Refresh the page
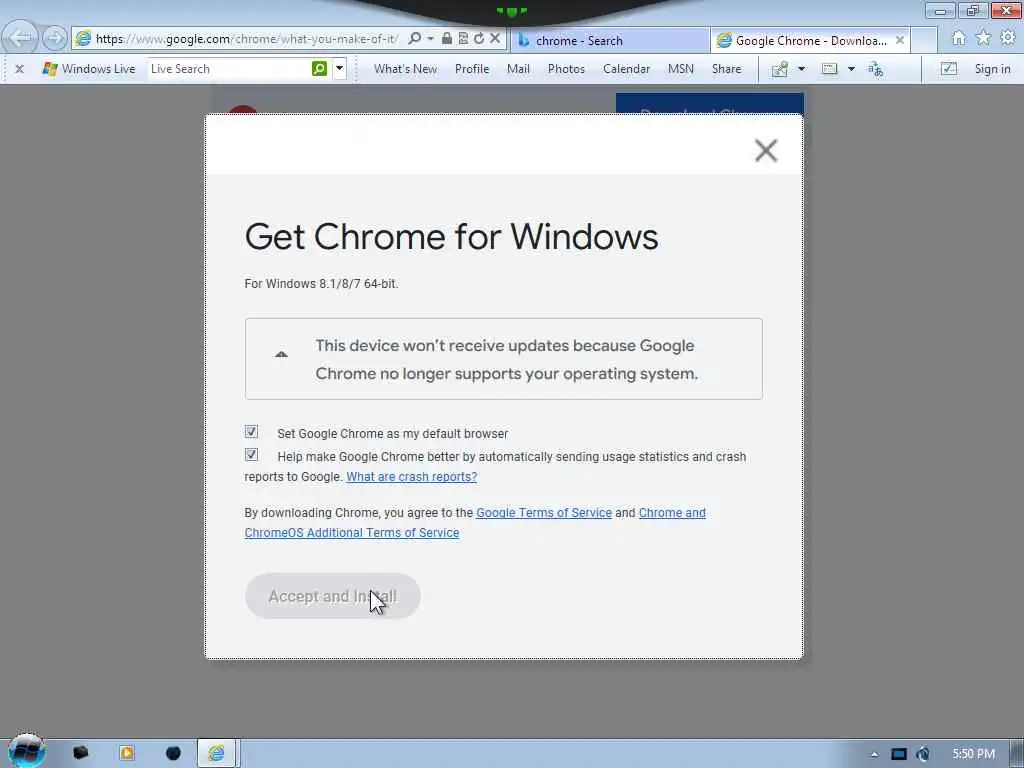 click(x=479, y=39)
